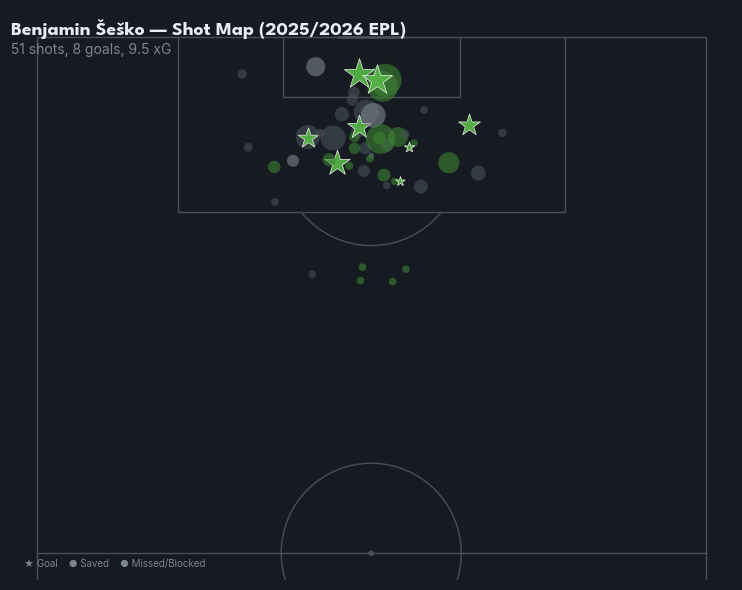The width and height of the screenshot is (742, 590).
Task: Pick the large gray shot circle in six-yard box
Action: point(315,67)
